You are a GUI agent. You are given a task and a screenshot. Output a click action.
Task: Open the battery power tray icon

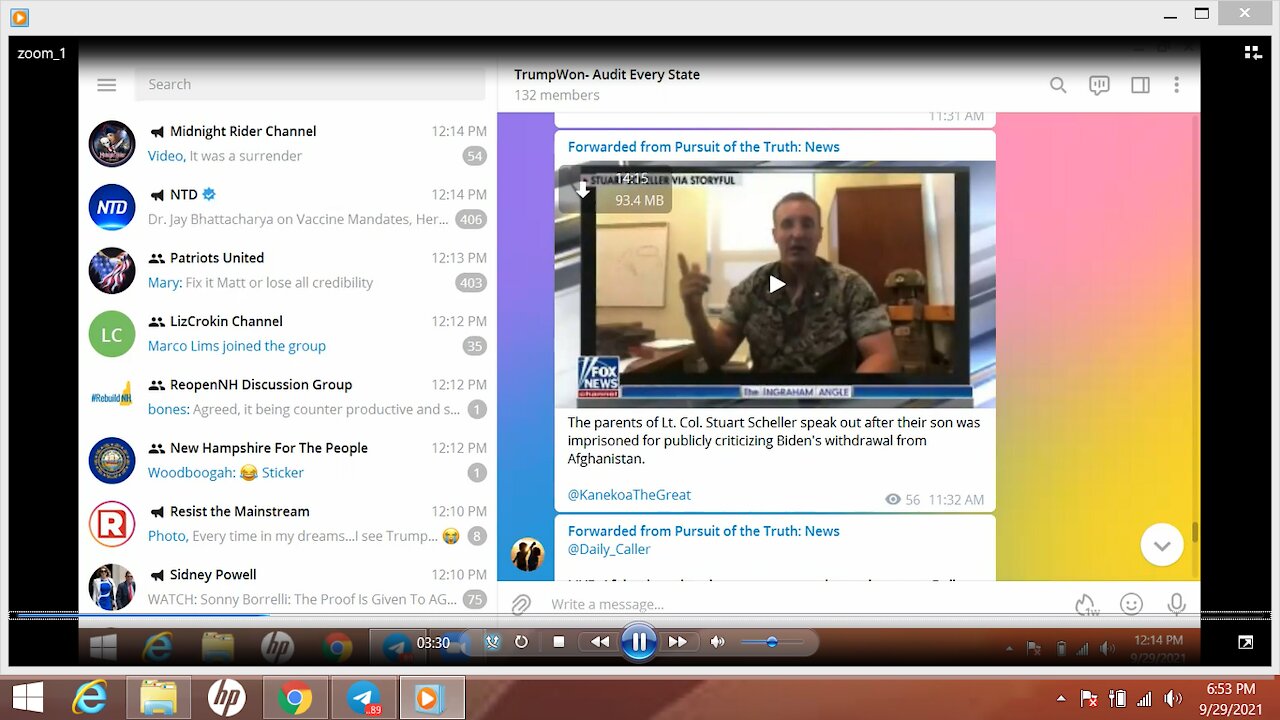pos(1117,698)
